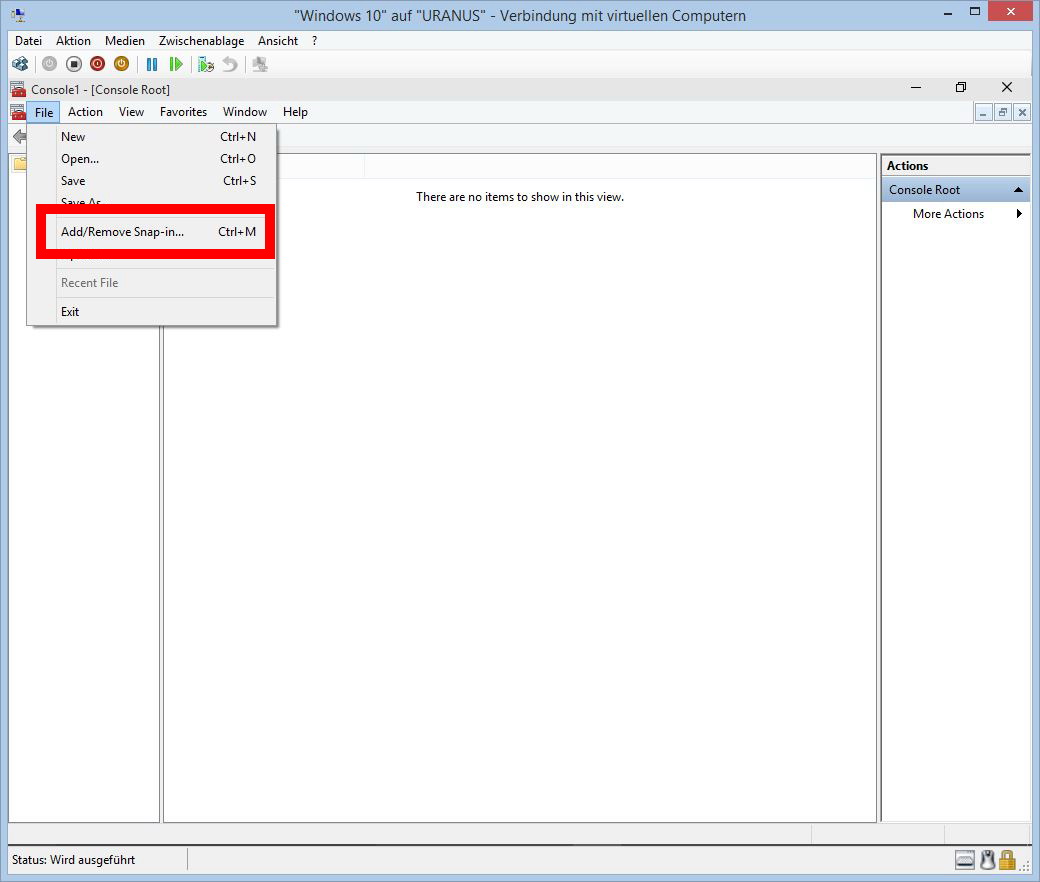Click the red Shut Down VM icon
This screenshot has height=882, width=1040.
[97, 64]
